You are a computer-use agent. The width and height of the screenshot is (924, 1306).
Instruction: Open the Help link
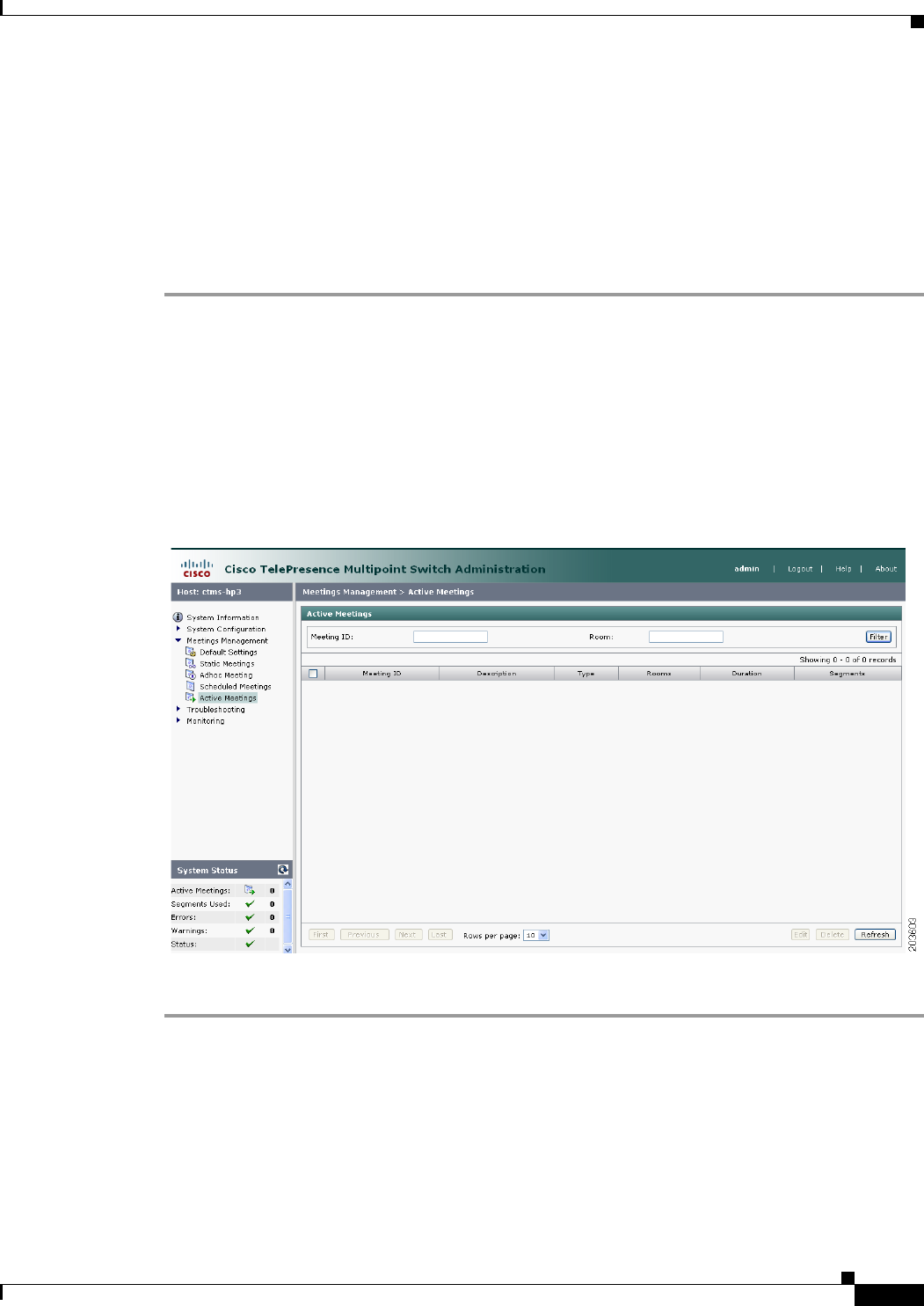843,569
